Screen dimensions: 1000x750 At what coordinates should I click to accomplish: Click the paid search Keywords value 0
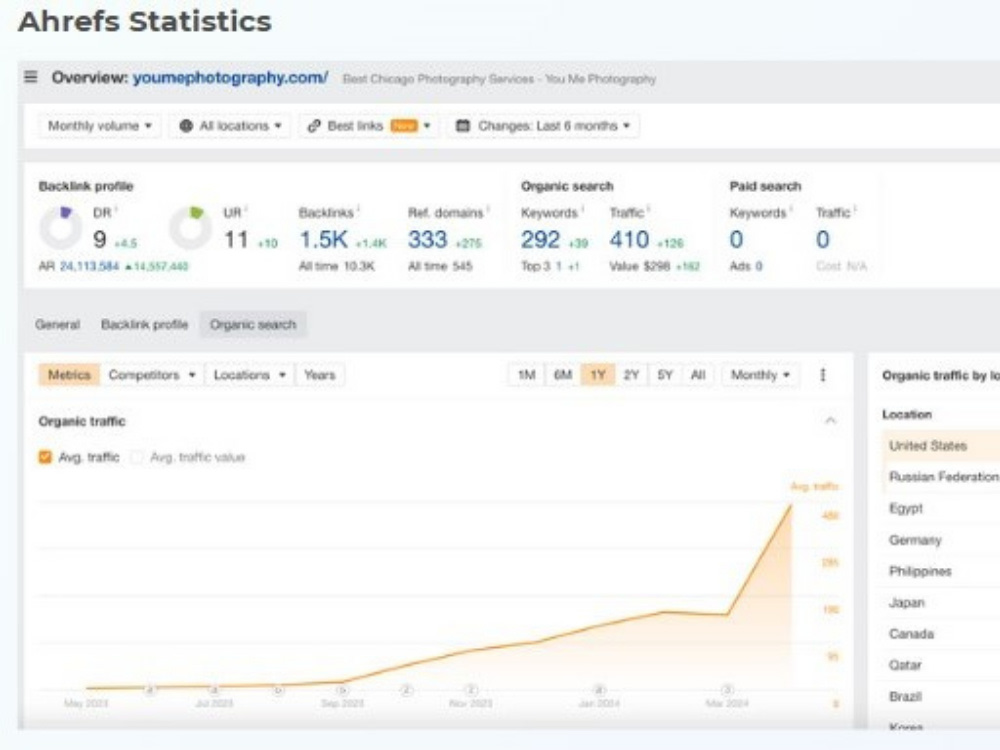coord(736,240)
